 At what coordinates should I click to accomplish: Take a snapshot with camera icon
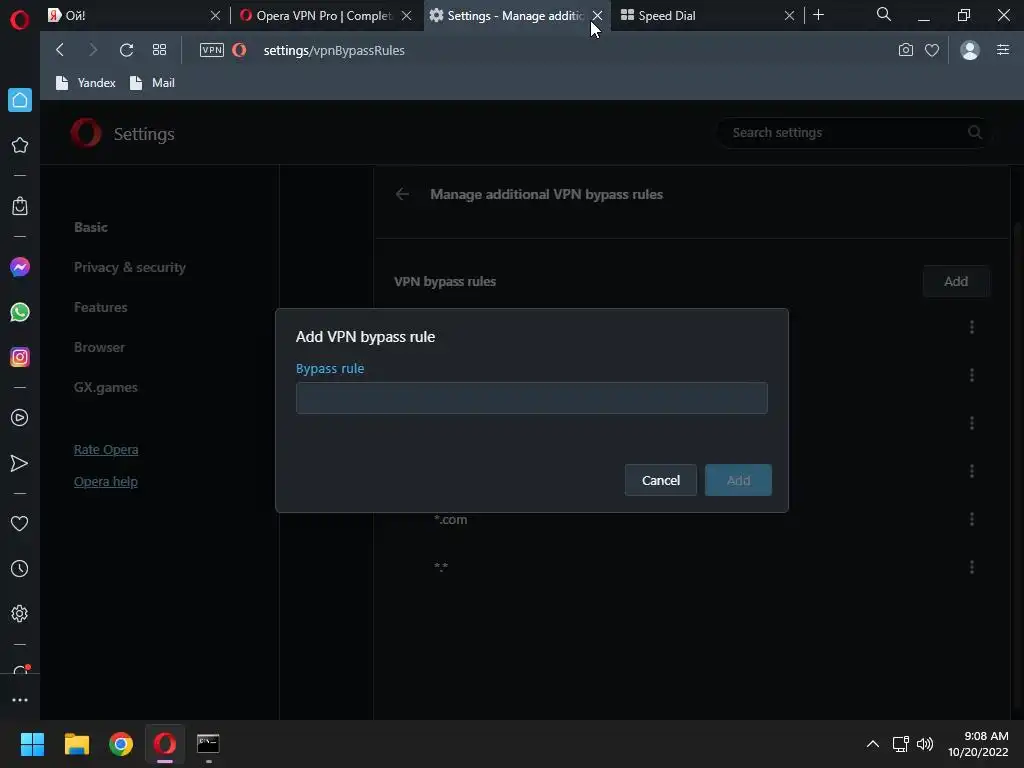tap(906, 50)
